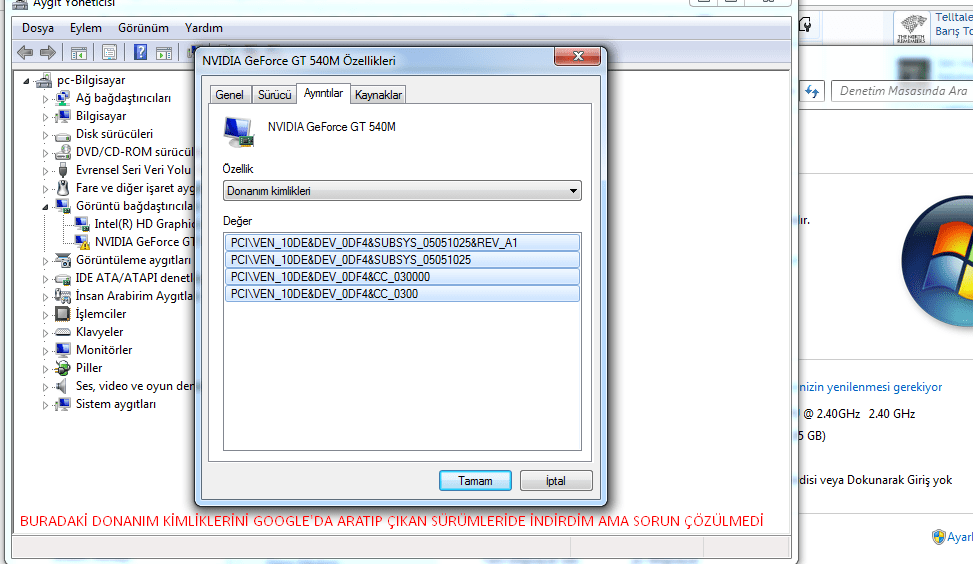The height and width of the screenshot is (564, 973).
Task: Expand the İşlemciler node
Action: click(x=45, y=315)
